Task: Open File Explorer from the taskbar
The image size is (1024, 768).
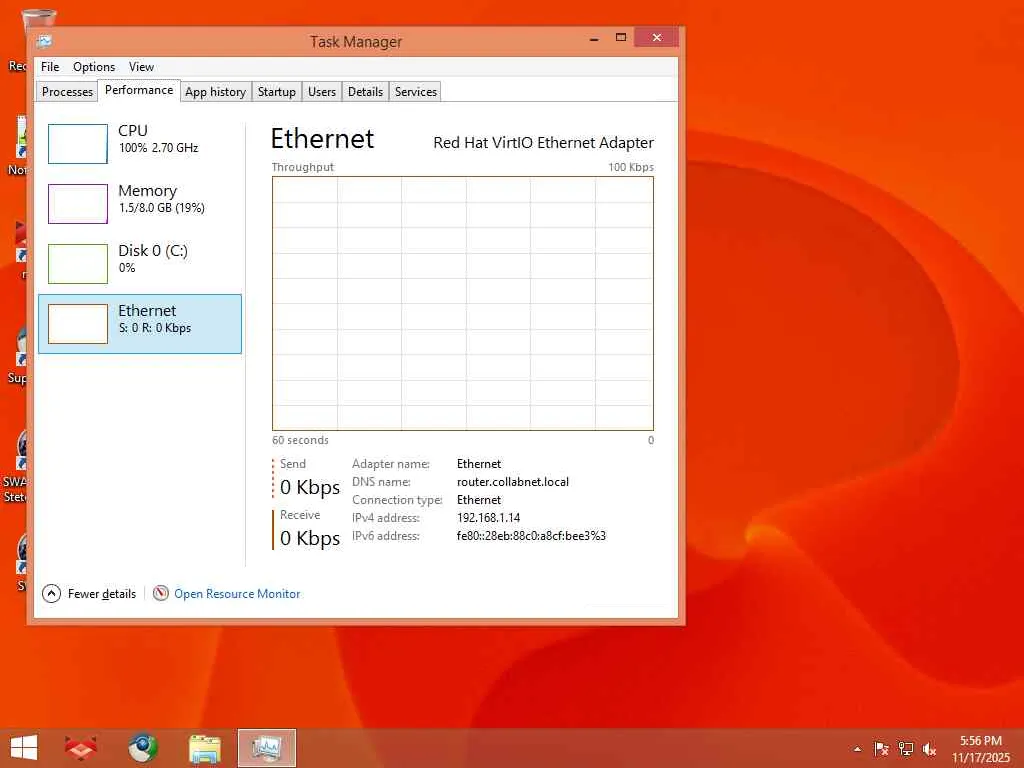Action: (204, 748)
